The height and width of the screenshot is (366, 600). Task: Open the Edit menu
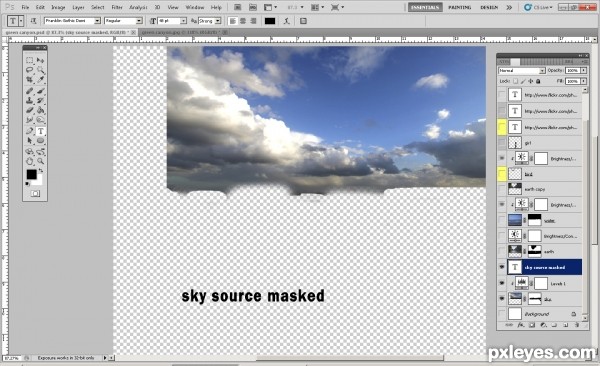40,7
